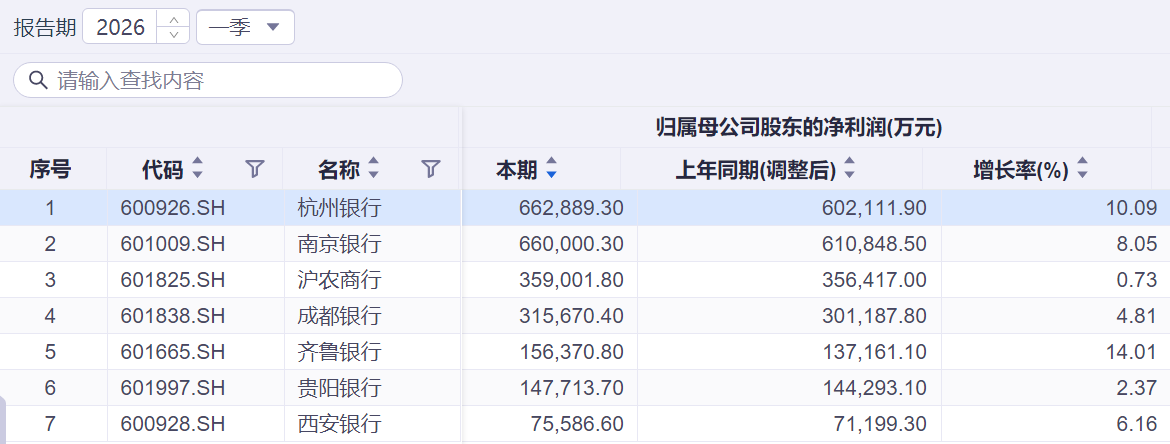The width and height of the screenshot is (1170, 444).
Task: Open the 一季 quarter dropdown
Action: tap(245, 27)
